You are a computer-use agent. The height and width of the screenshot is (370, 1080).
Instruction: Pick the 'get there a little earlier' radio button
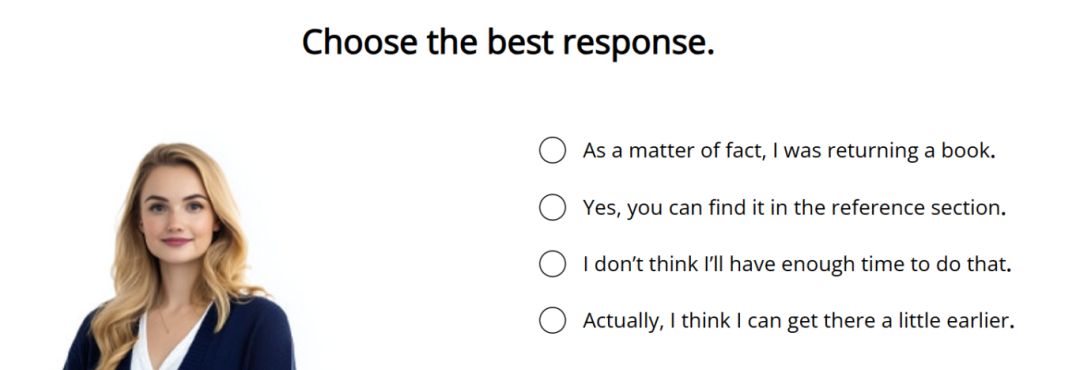[x=552, y=320]
